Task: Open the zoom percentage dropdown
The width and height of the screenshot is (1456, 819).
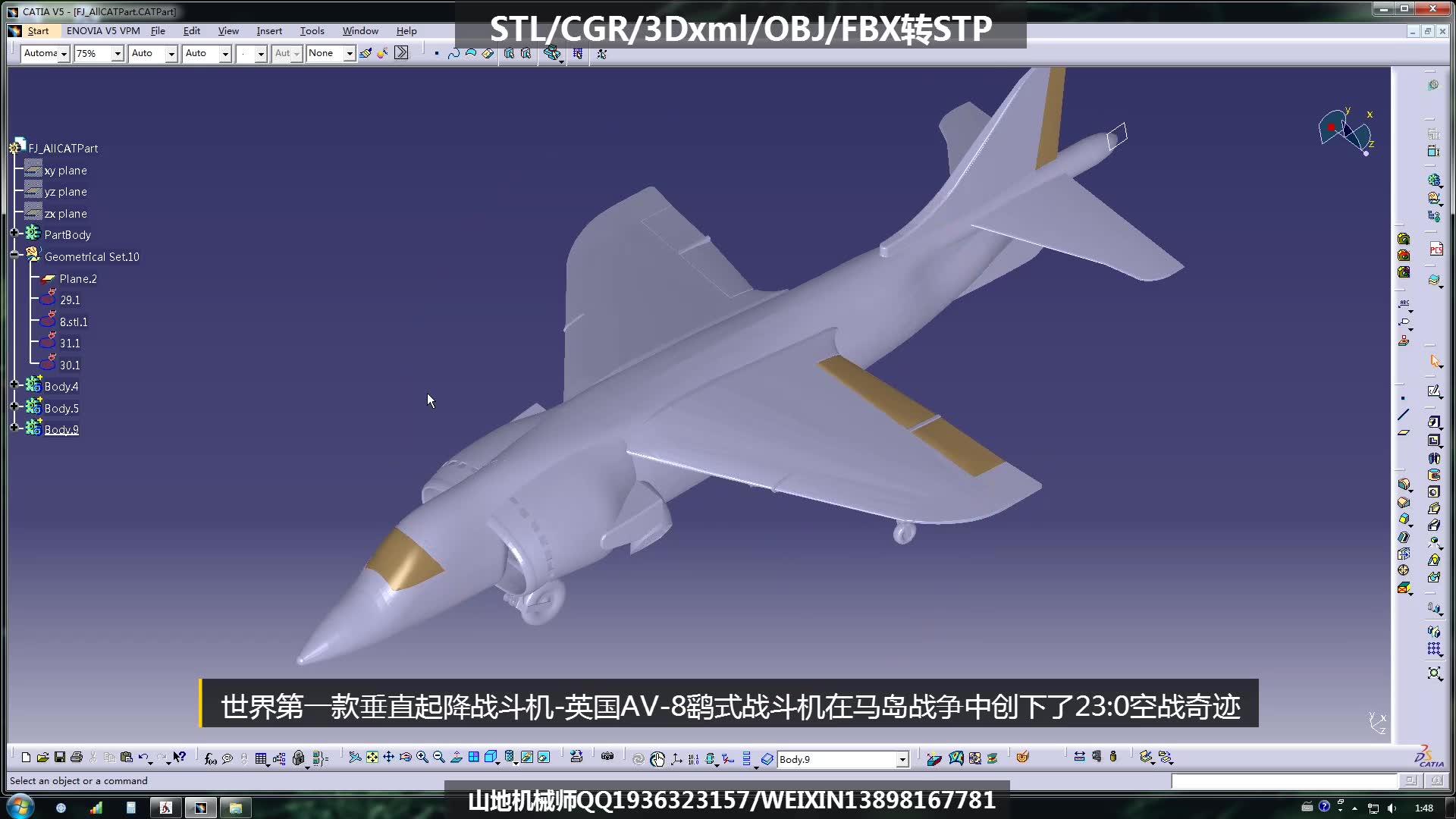Action: 118,54
